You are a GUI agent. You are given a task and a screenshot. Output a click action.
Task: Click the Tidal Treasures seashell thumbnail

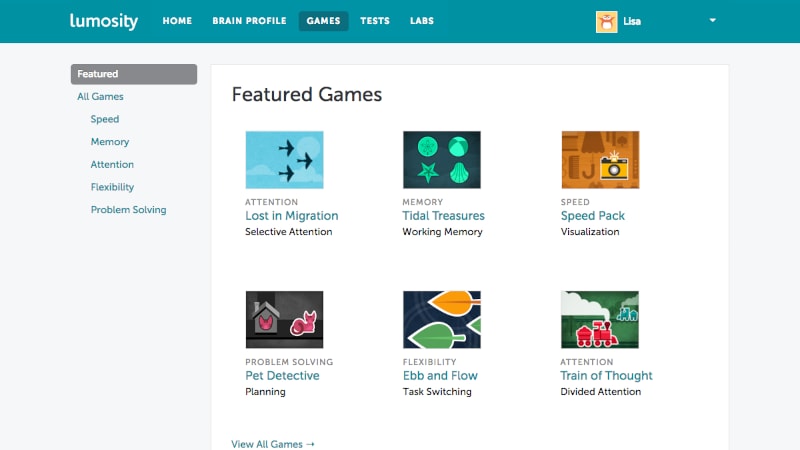coord(442,160)
